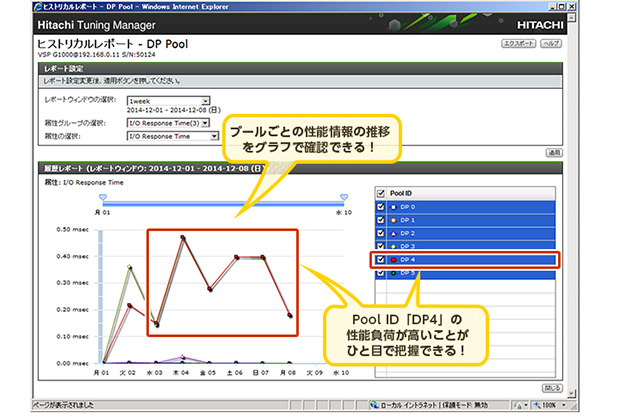Click the 0.50 msec axis label
Viewport: 620px width, 419px height.
pyautogui.click(x=72, y=229)
